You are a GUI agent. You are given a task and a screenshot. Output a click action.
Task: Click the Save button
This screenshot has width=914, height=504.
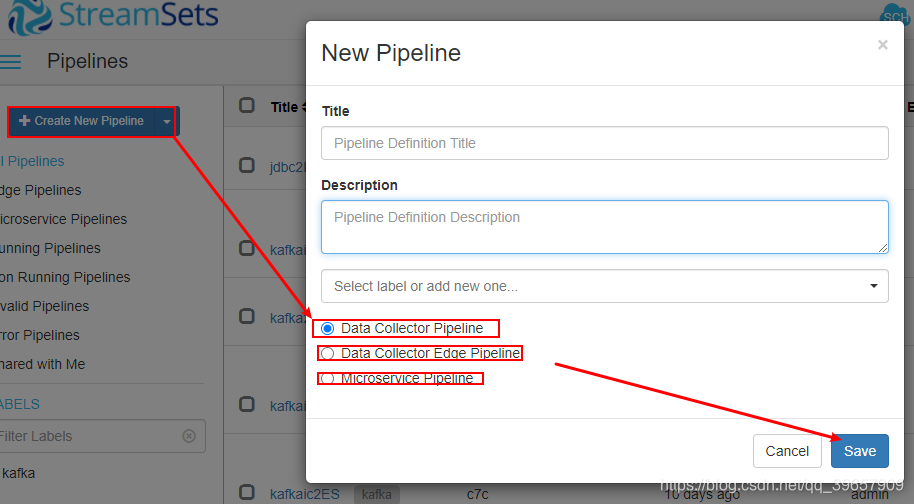coord(860,451)
